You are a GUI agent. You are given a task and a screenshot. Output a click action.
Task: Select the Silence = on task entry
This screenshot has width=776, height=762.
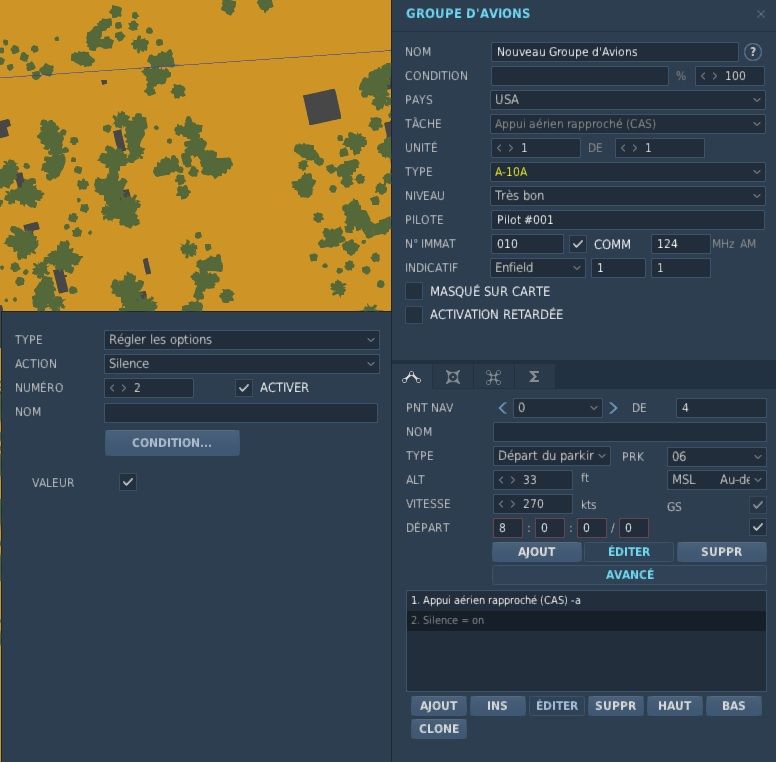coord(586,621)
